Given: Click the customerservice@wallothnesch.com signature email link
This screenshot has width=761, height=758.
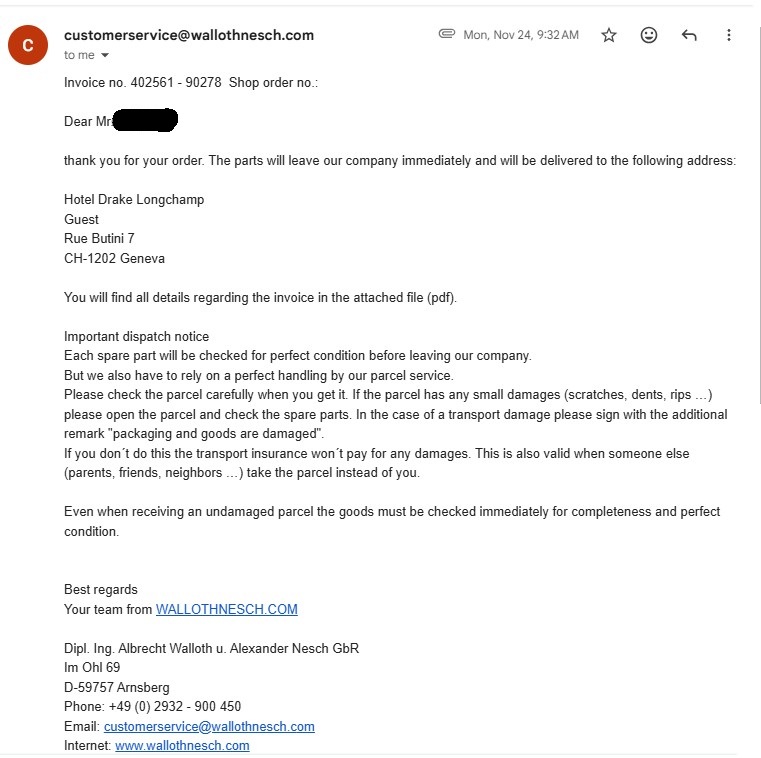Looking at the screenshot, I should coord(209,726).
